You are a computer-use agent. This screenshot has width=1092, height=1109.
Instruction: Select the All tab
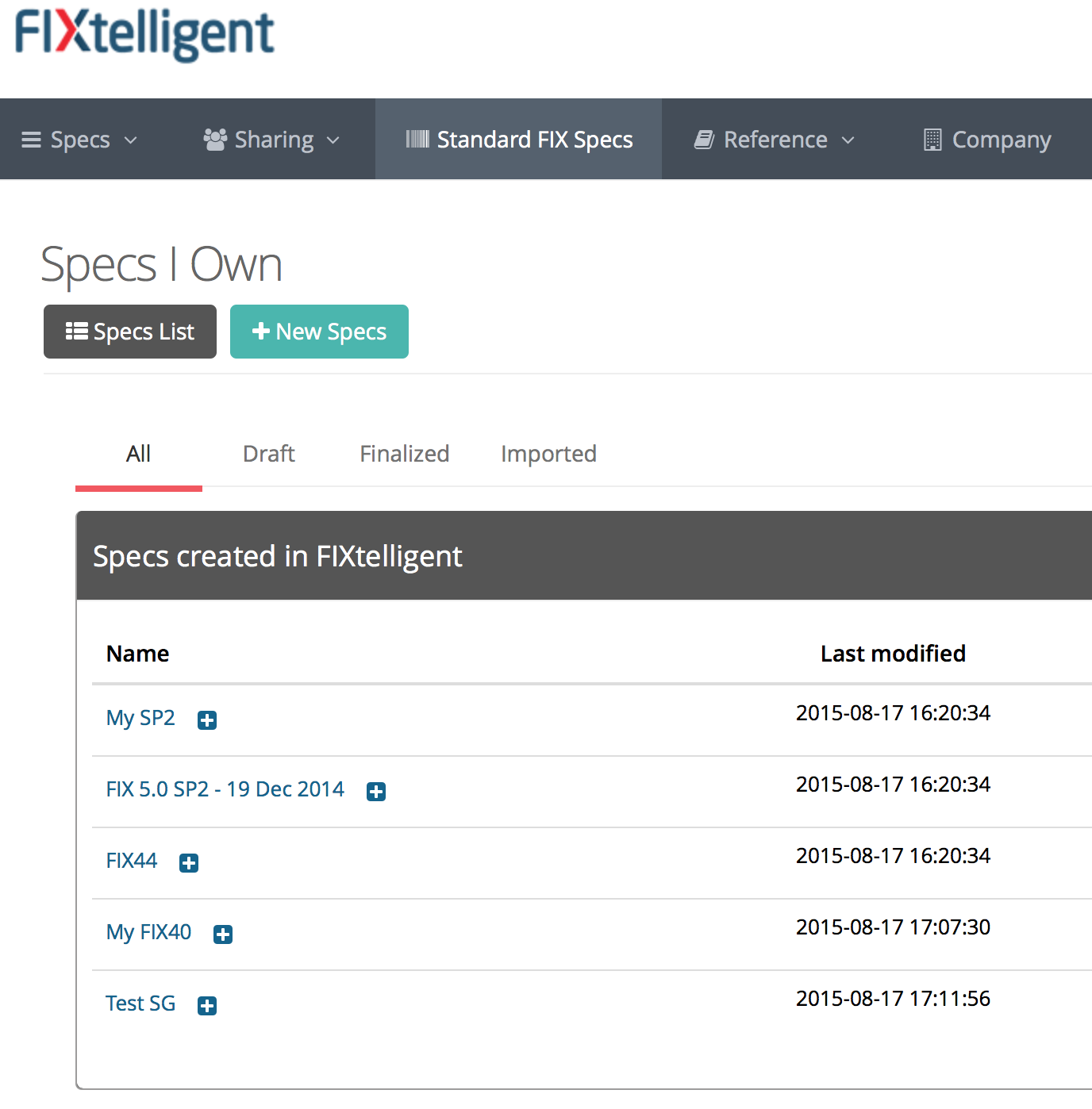pos(139,454)
